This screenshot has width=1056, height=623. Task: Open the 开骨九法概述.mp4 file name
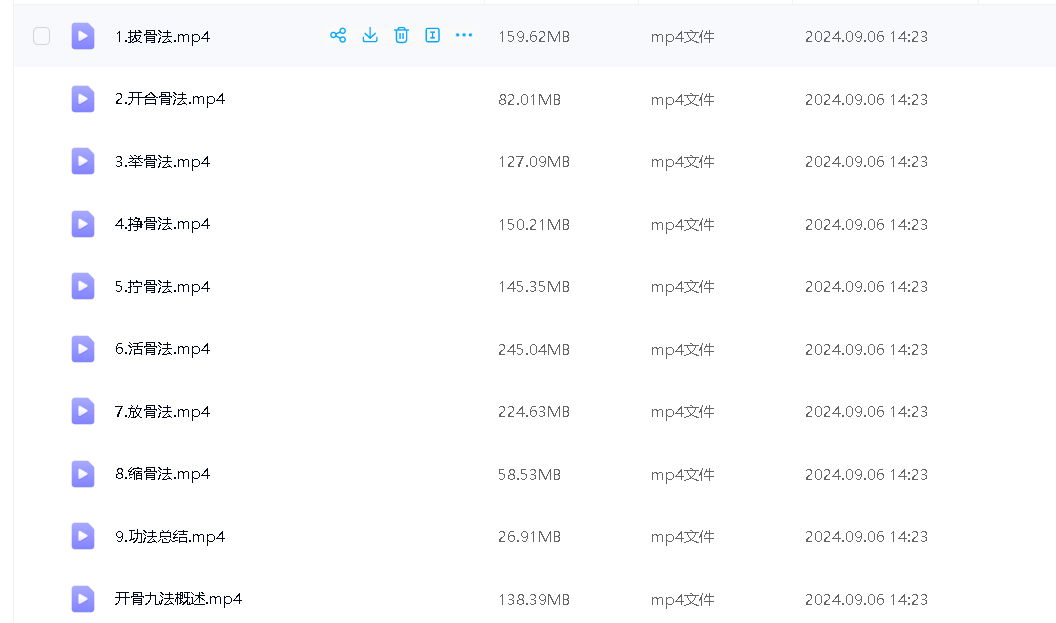178,599
